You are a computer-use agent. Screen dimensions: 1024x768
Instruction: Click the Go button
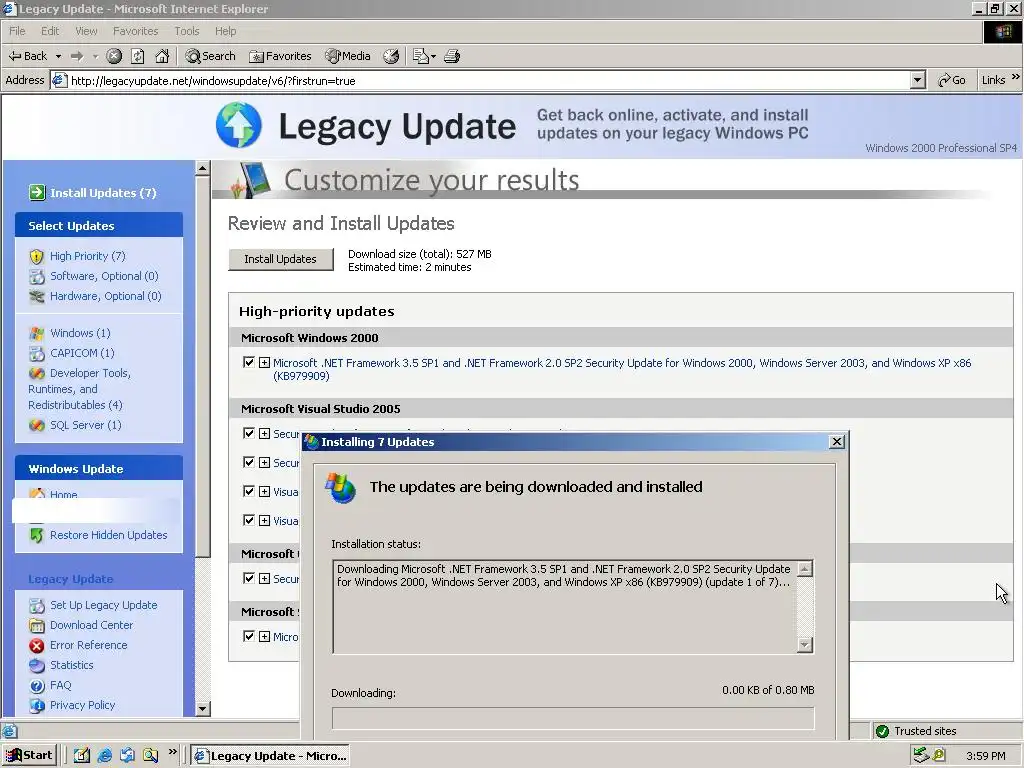click(x=952, y=80)
